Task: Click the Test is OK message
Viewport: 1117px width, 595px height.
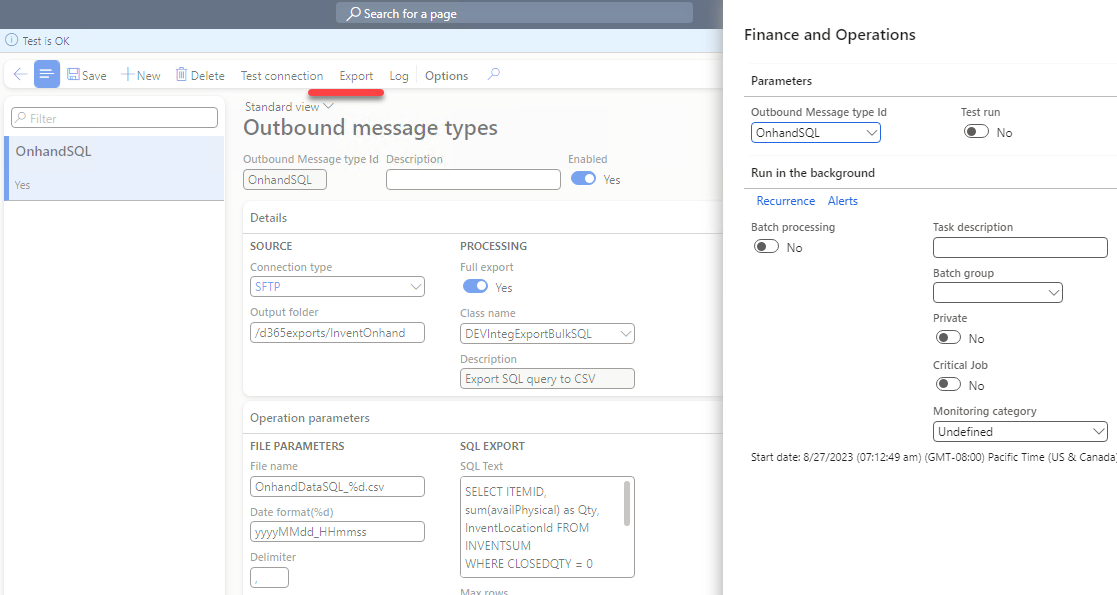Action: pos(46,41)
